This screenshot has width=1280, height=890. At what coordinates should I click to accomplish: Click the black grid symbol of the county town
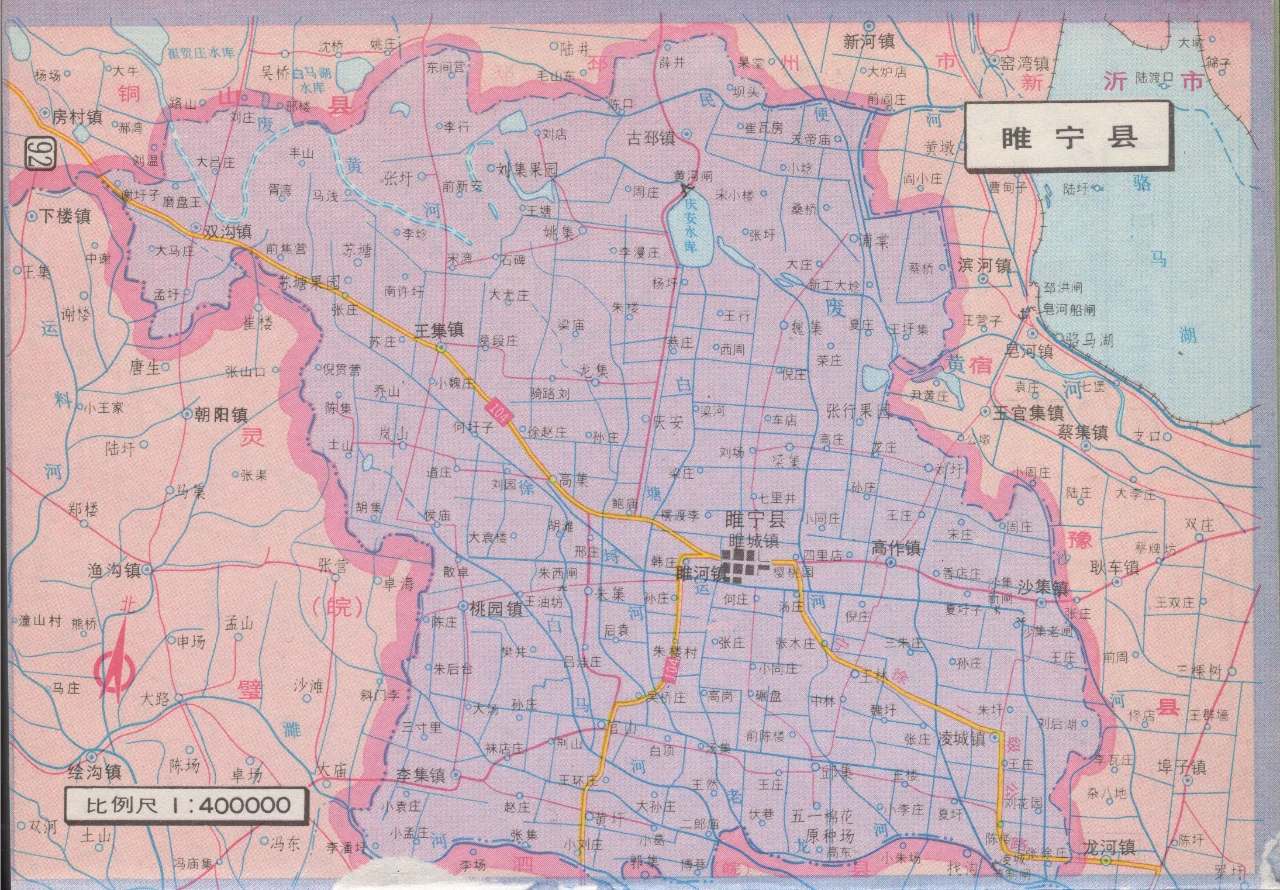click(x=743, y=567)
